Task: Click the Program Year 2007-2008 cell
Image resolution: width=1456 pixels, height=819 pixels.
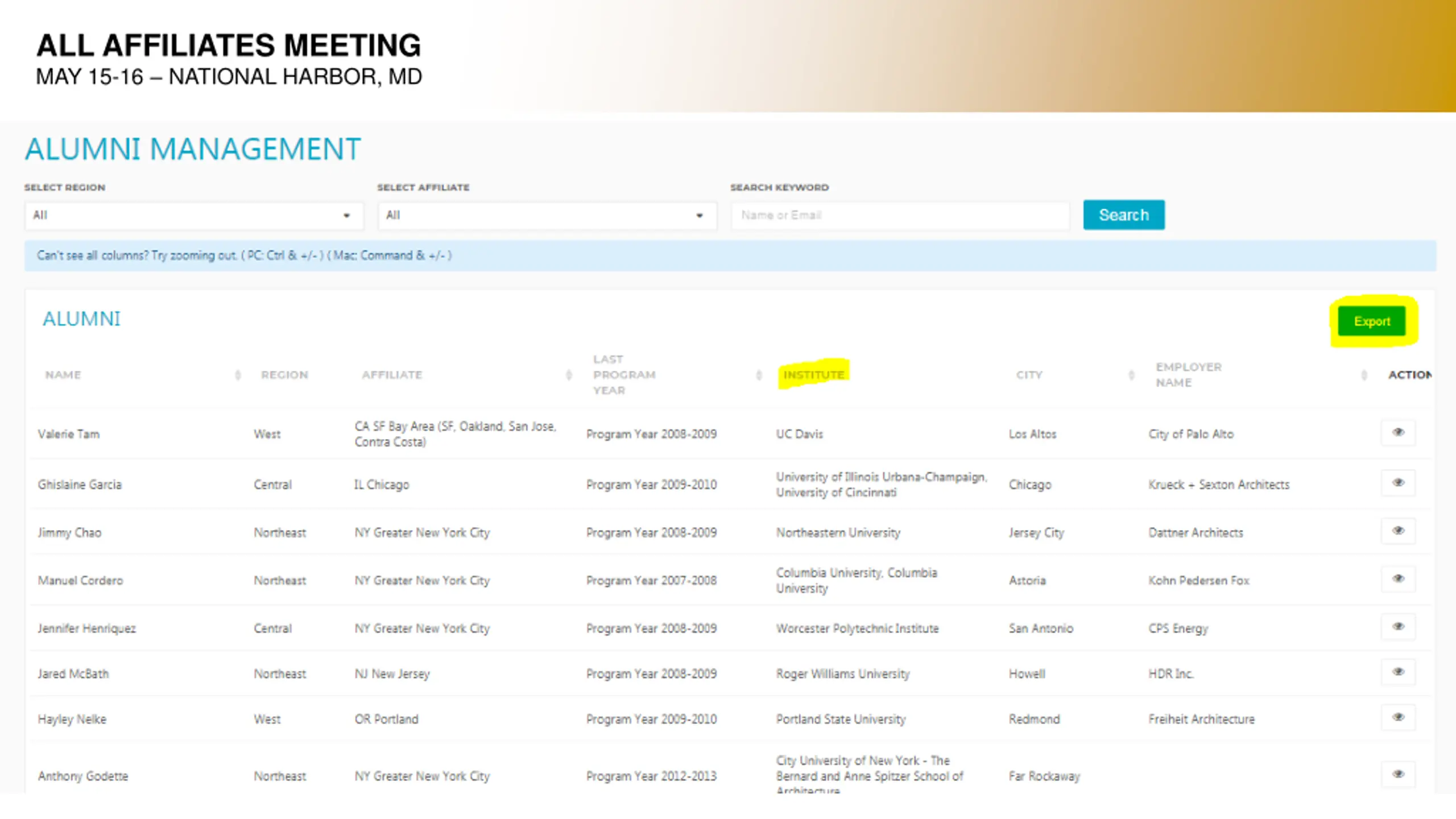Action: [651, 581]
